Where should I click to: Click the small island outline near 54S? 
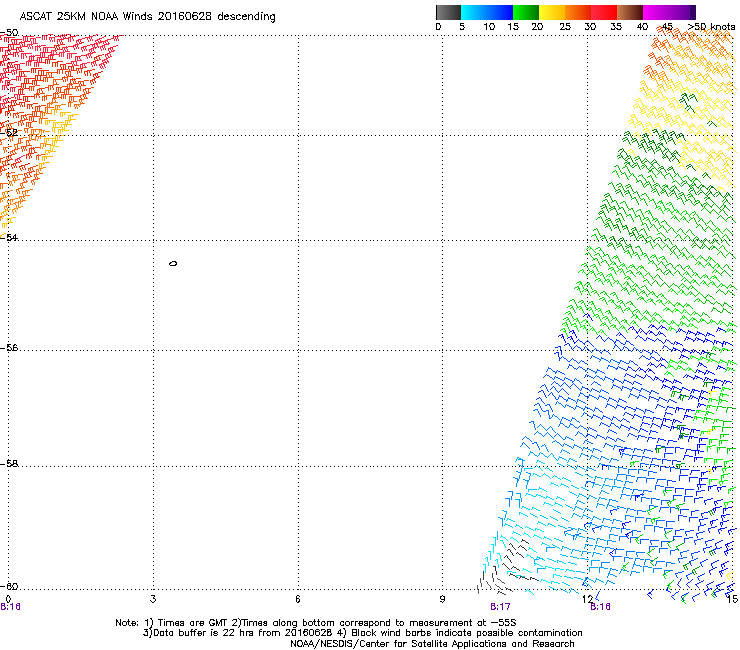click(x=173, y=263)
